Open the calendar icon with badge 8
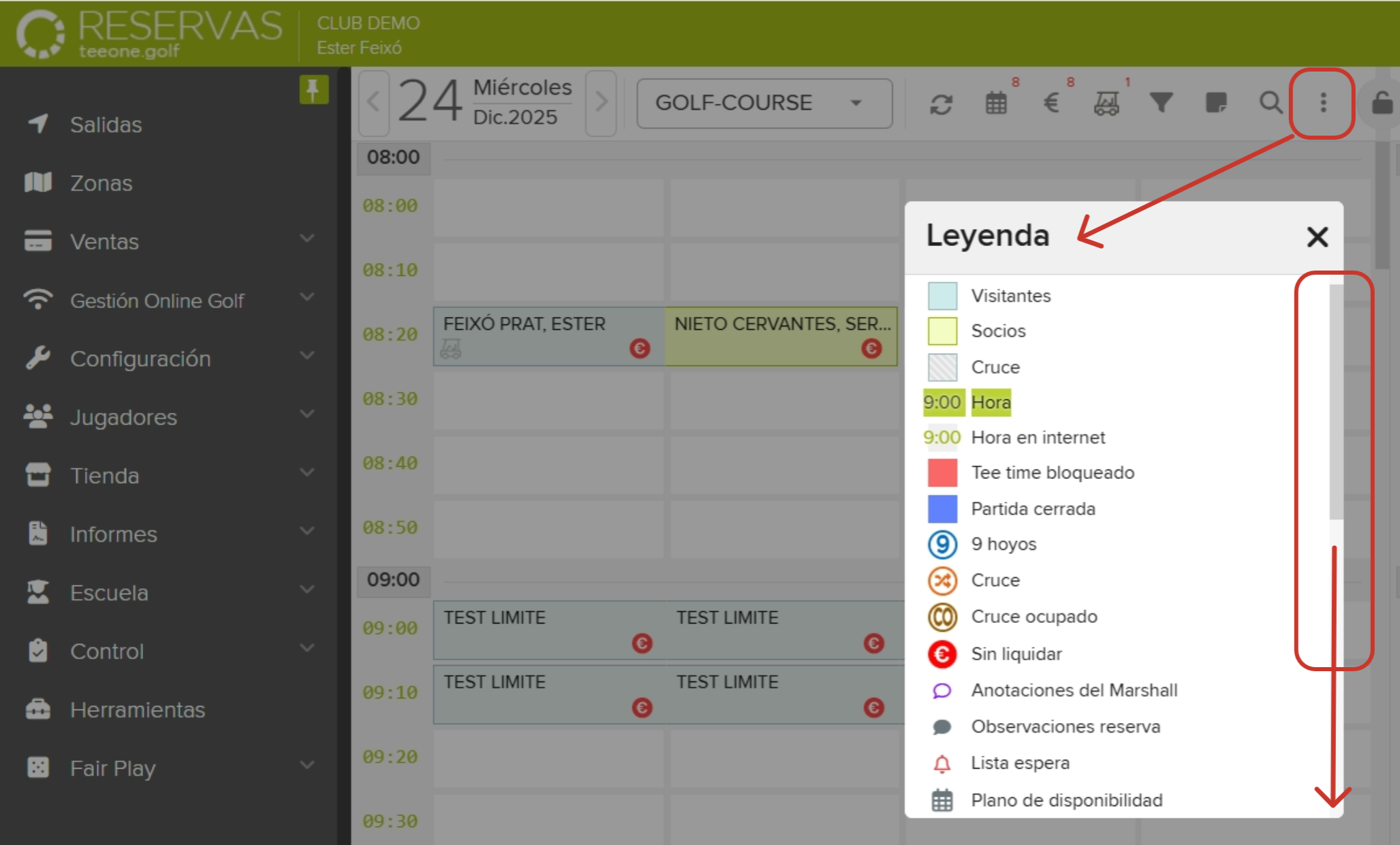The image size is (1400, 845). pos(996,104)
